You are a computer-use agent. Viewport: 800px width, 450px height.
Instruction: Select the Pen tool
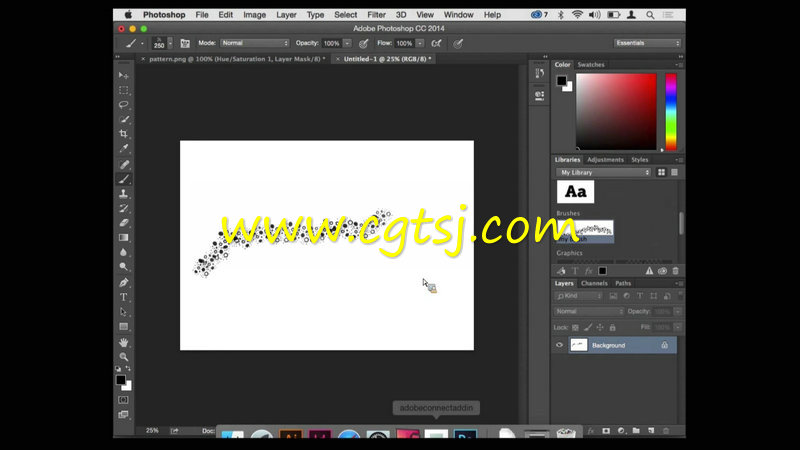123,283
